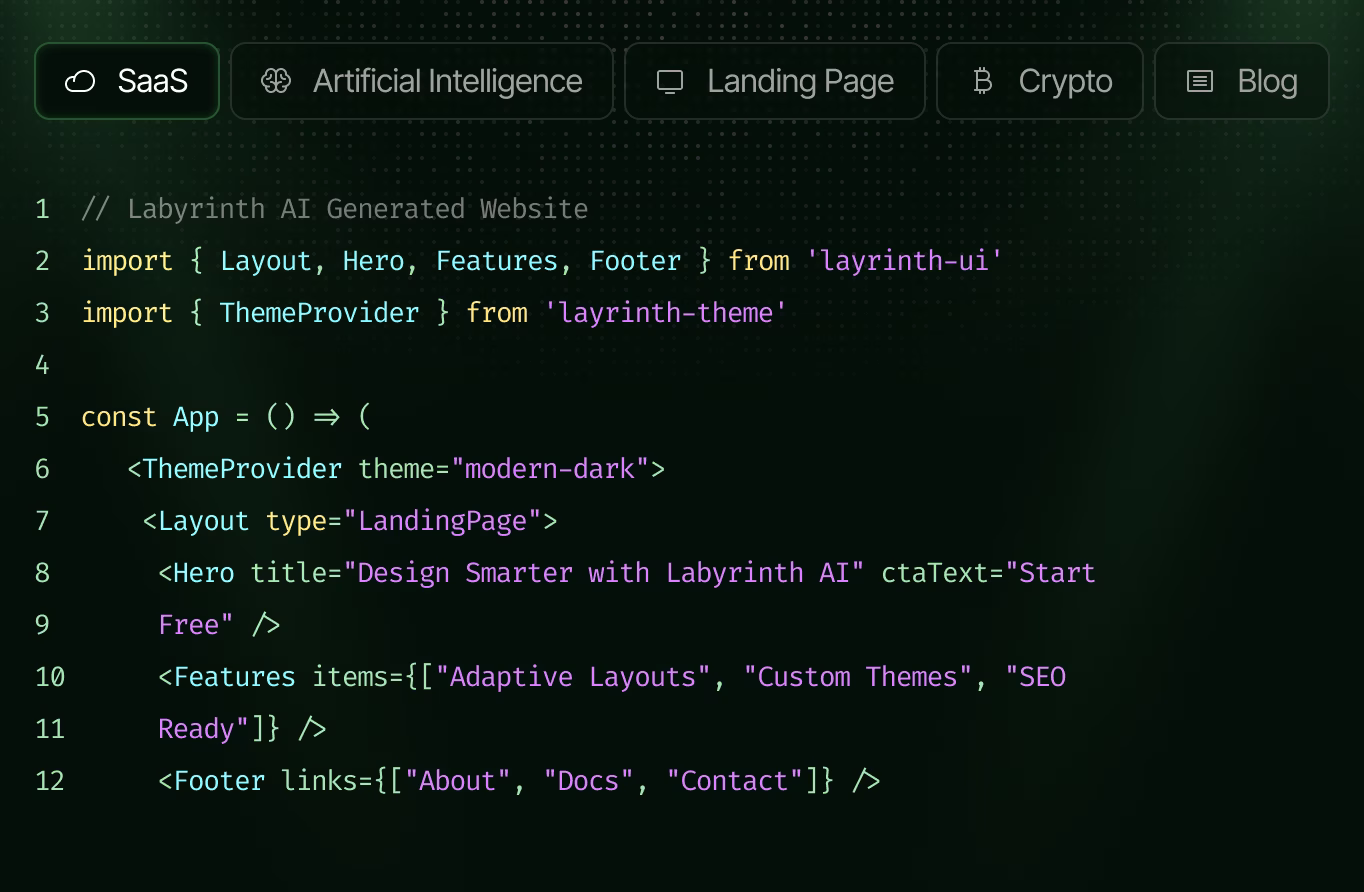The height and width of the screenshot is (892, 1364).
Task: Open the Blog template tab
Action: pos(1241,80)
